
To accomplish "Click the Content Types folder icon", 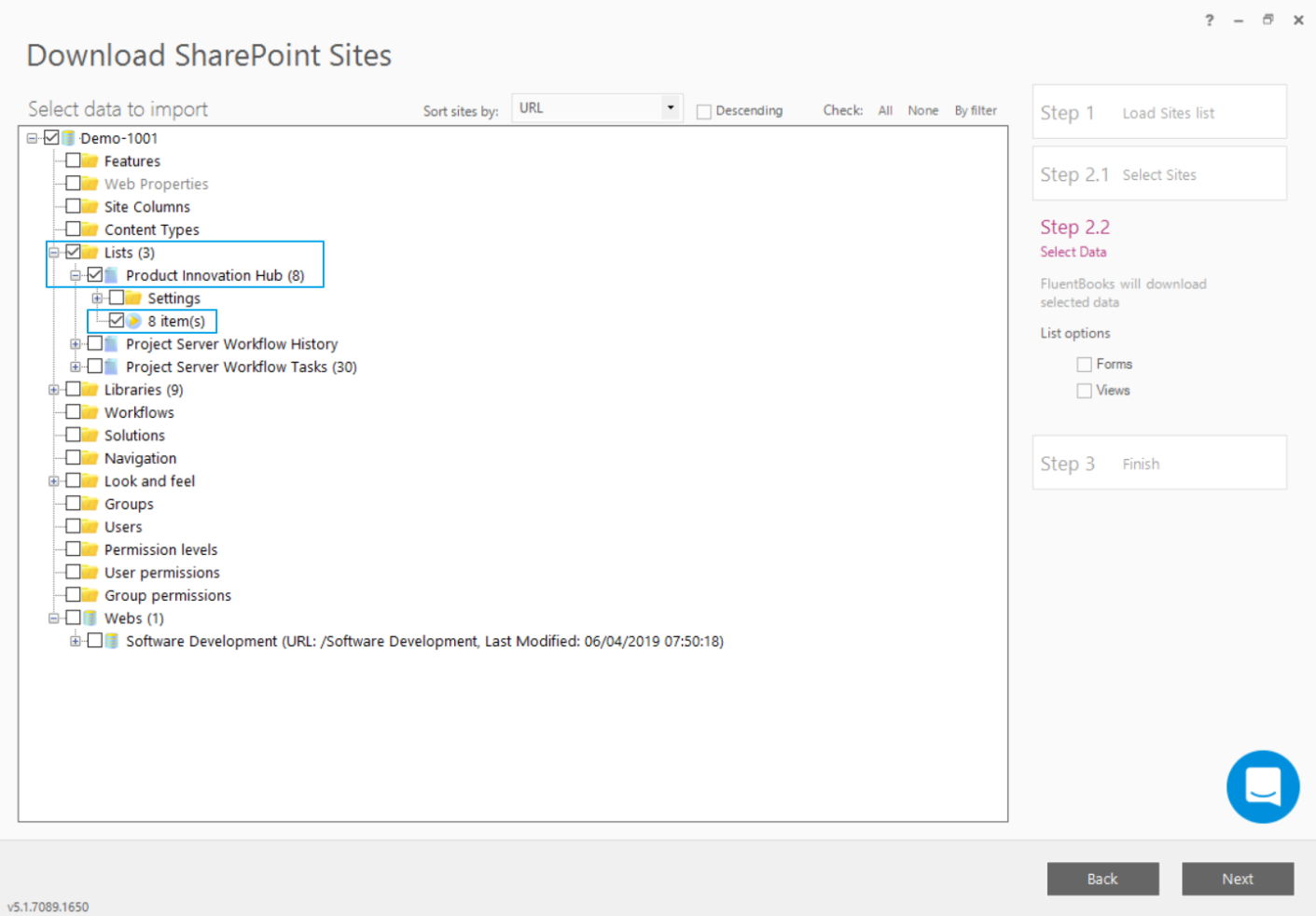I will pyautogui.click(x=90, y=229).
